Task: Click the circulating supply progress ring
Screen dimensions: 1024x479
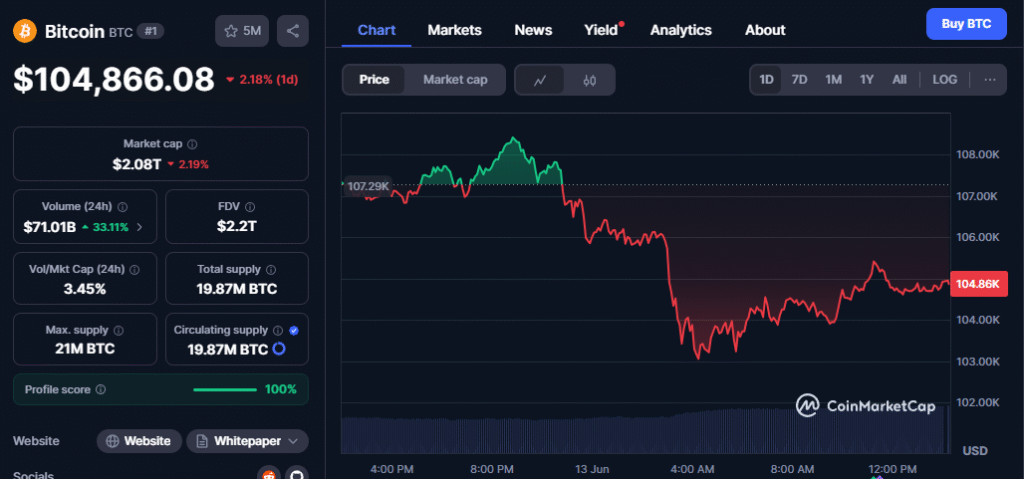Action: tap(279, 349)
